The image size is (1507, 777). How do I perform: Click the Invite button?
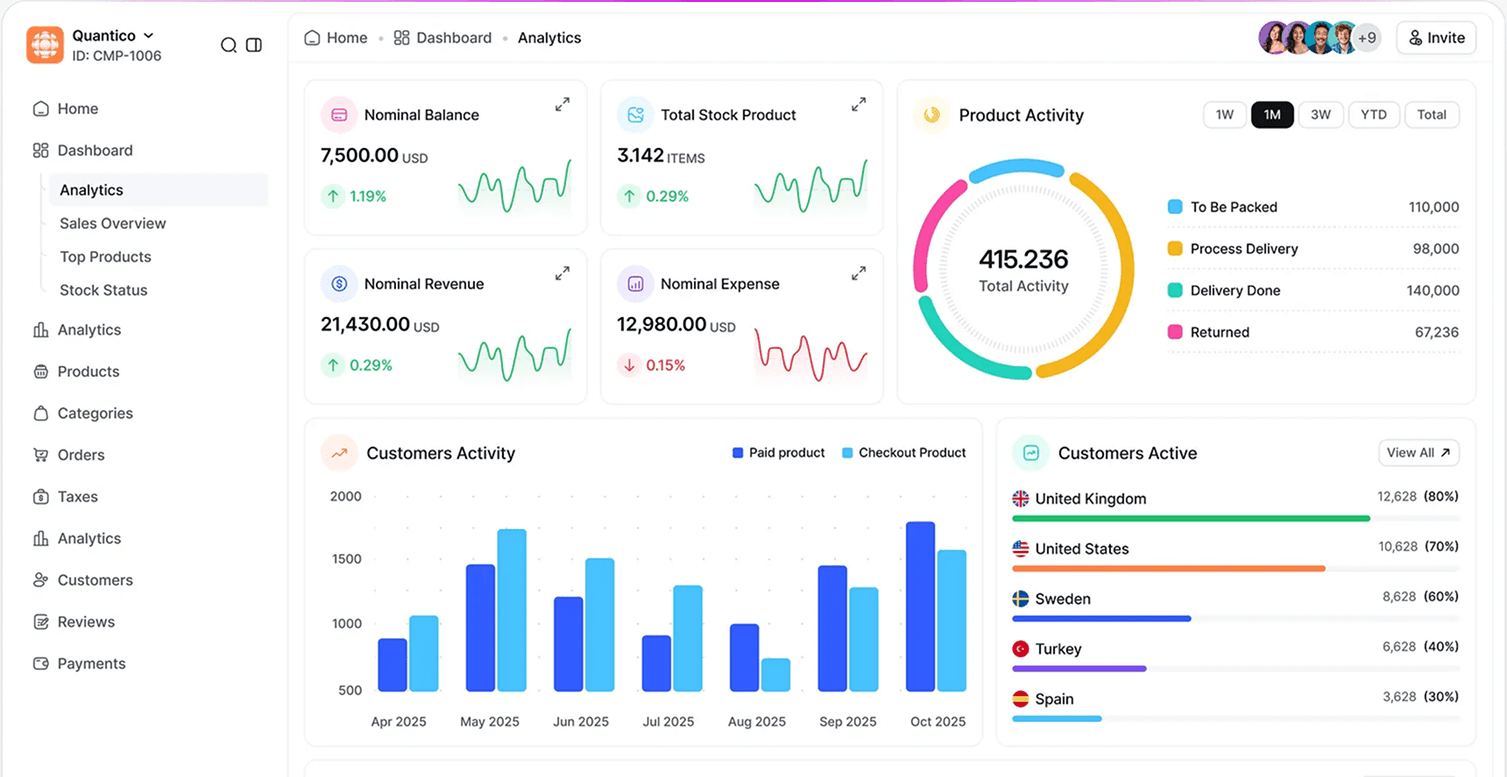click(x=1436, y=38)
